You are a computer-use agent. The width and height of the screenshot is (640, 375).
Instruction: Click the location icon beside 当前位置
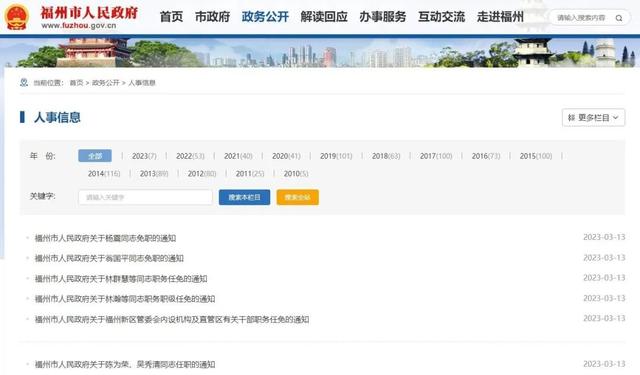[24, 83]
